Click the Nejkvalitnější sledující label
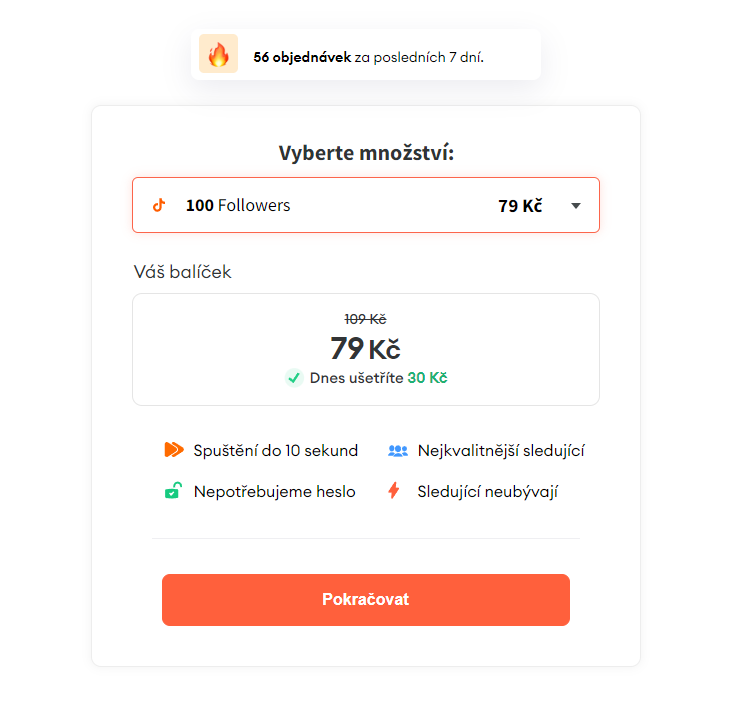The image size is (739, 707). [x=501, y=451]
